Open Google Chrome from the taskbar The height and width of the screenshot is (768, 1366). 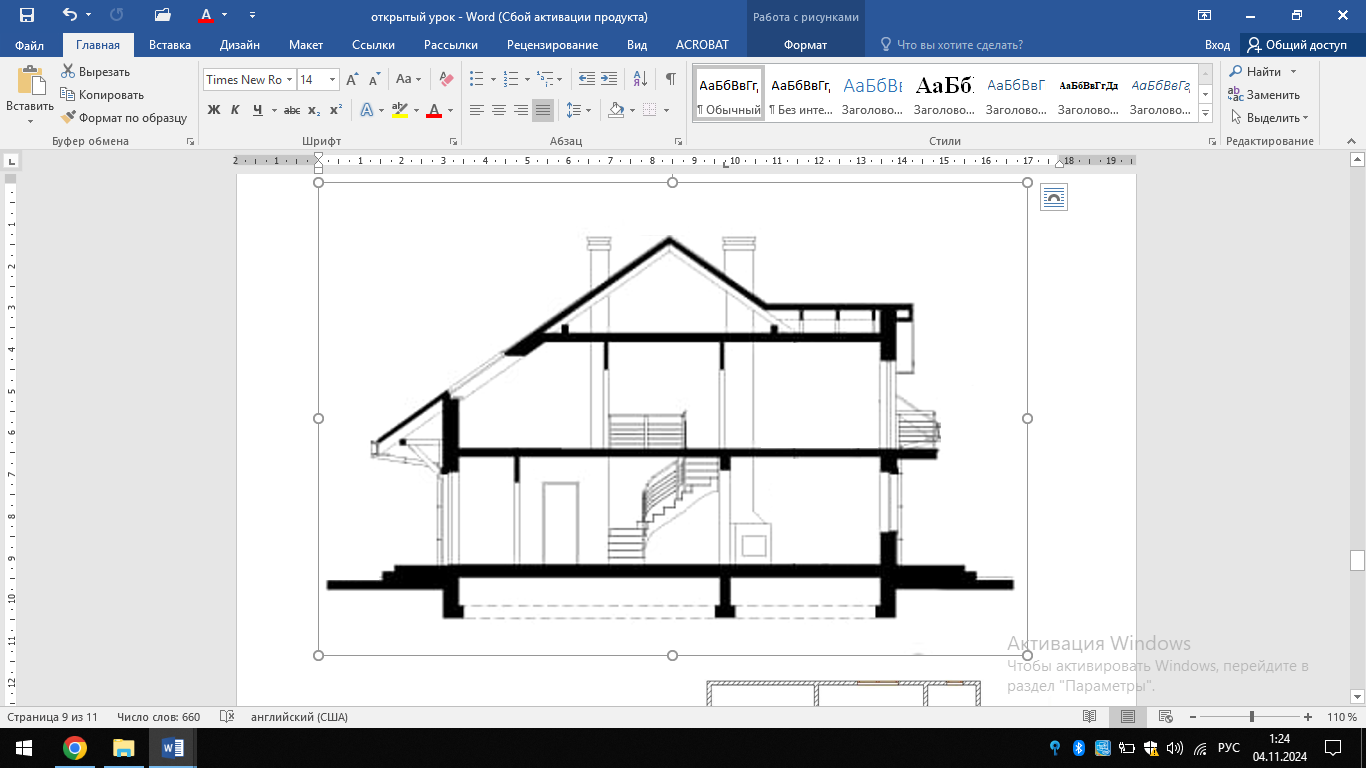pos(74,748)
